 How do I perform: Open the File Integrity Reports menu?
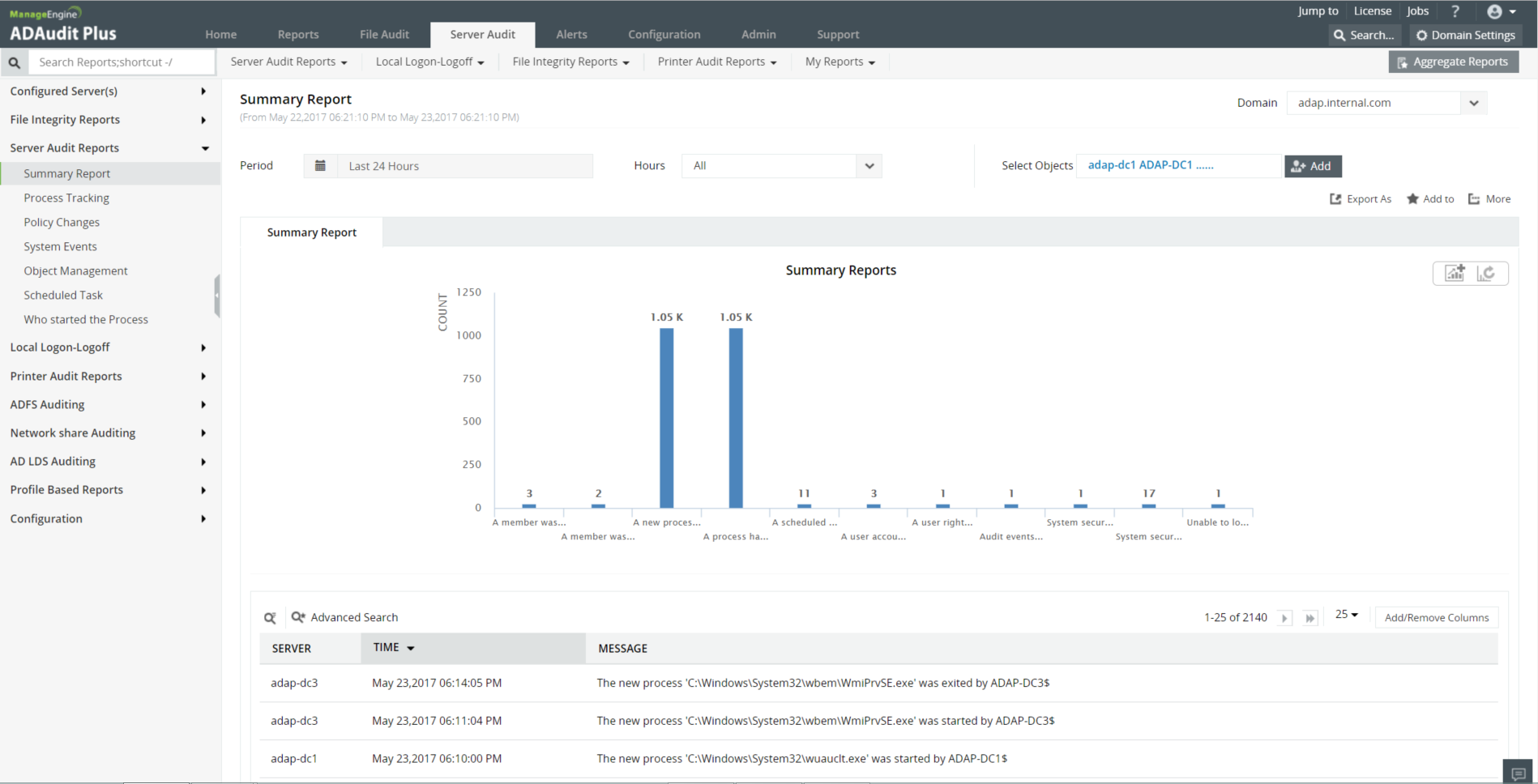(x=570, y=62)
